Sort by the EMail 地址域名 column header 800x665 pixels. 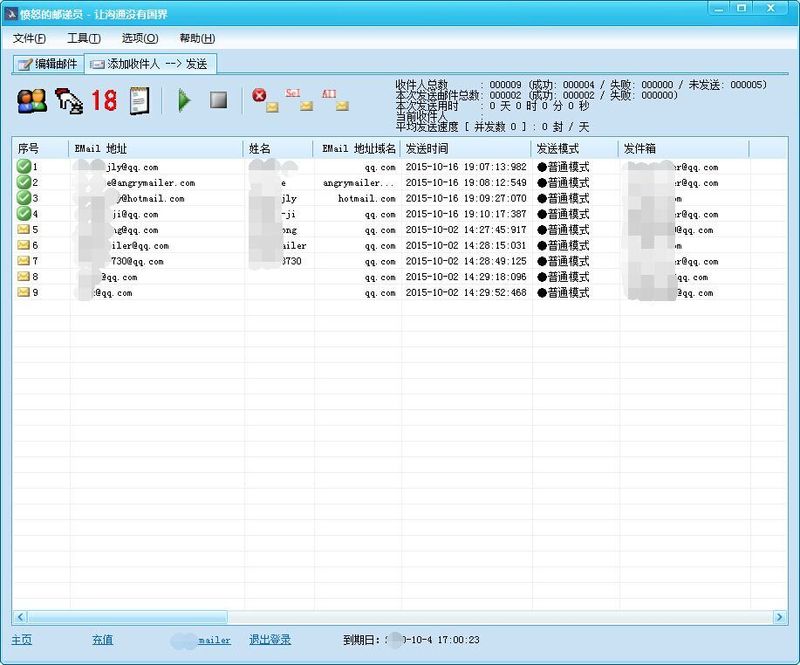point(357,149)
